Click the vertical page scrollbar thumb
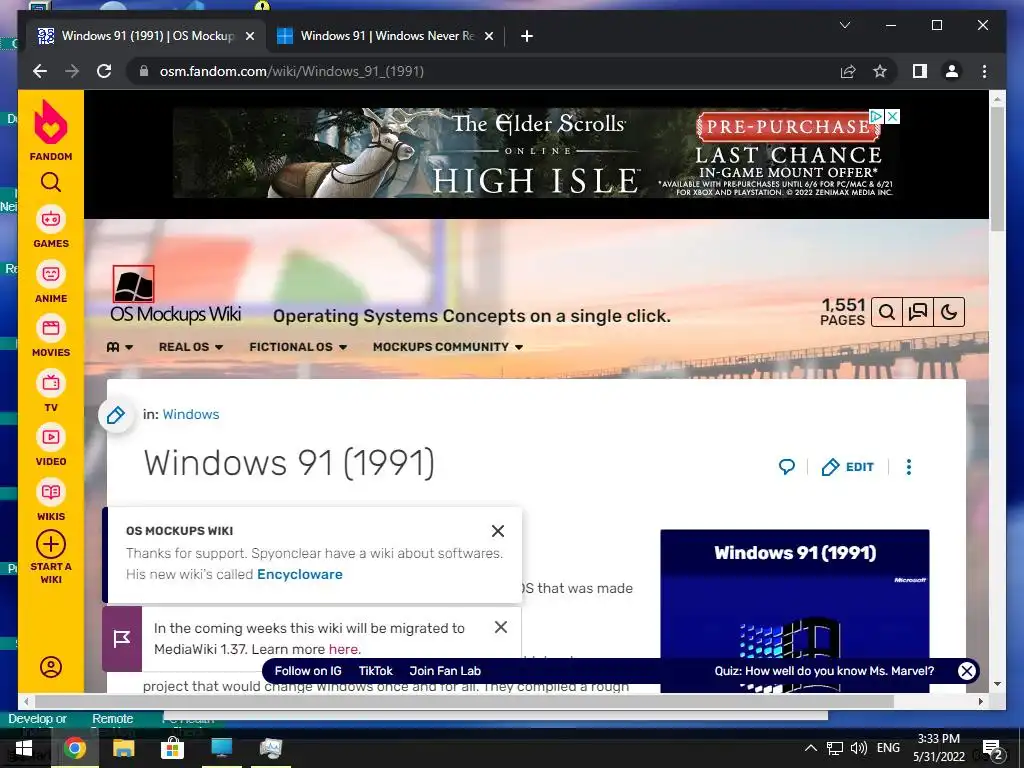This screenshot has height=768, width=1024. tap(997, 168)
